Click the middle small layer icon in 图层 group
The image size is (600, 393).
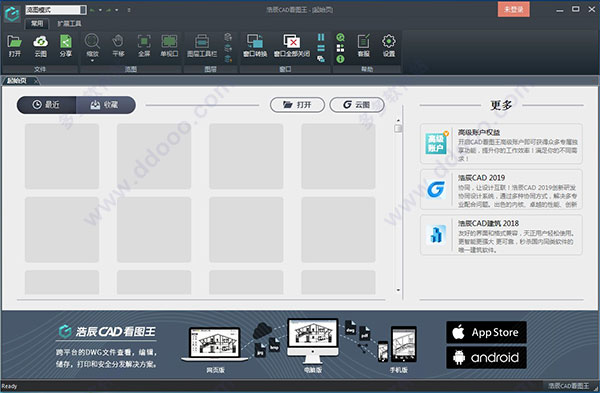point(228,48)
